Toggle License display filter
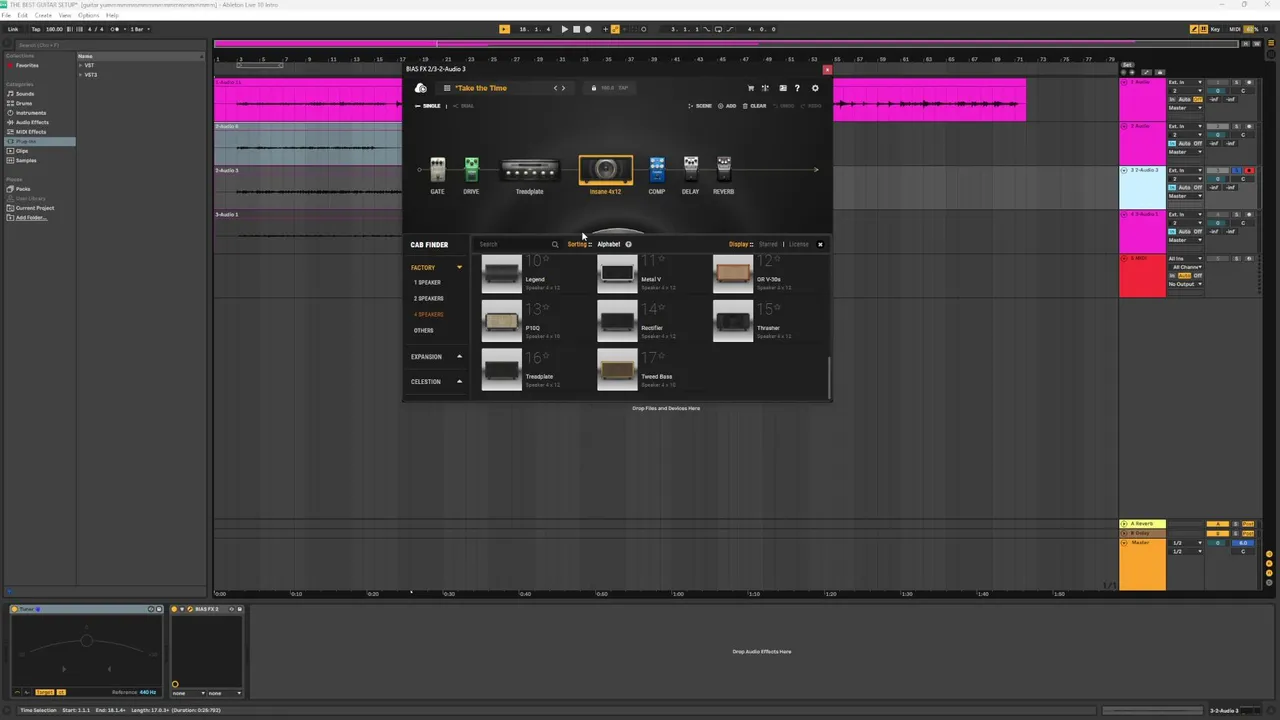This screenshot has width=1280, height=720. pyautogui.click(x=799, y=244)
